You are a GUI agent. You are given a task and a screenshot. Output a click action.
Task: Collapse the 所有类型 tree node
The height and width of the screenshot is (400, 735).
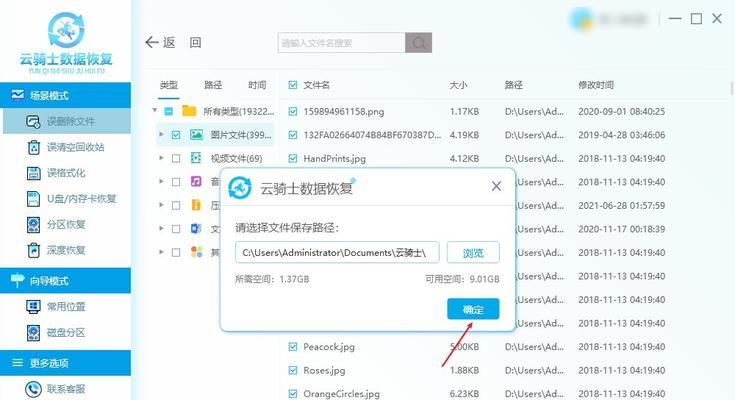[x=154, y=111]
